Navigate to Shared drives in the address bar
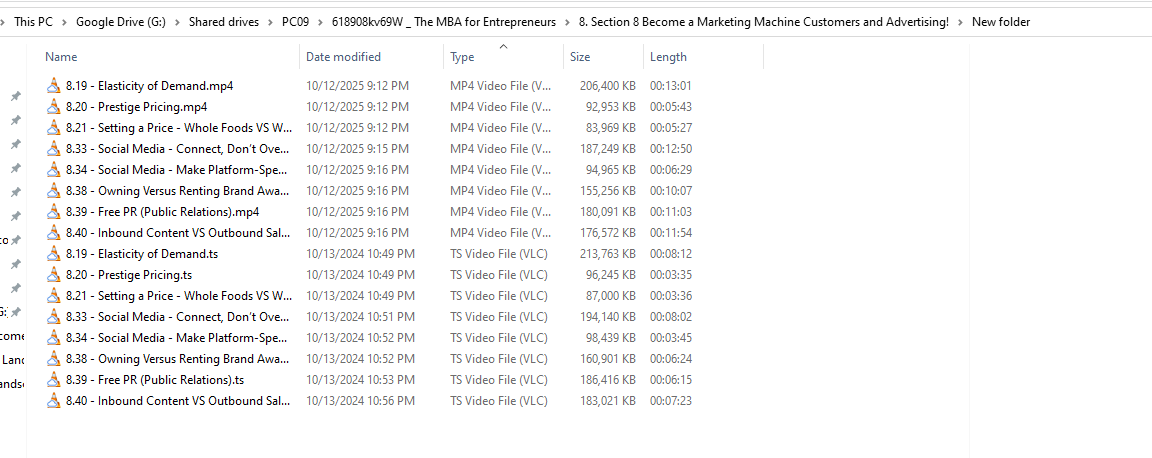The width and height of the screenshot is (1152, 458). pos(223,22)
